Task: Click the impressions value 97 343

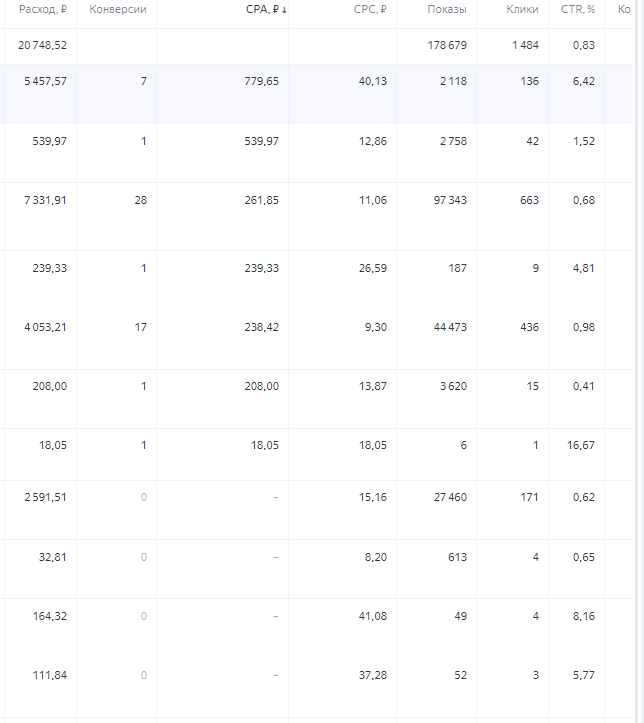Action: tap(446, 201)
